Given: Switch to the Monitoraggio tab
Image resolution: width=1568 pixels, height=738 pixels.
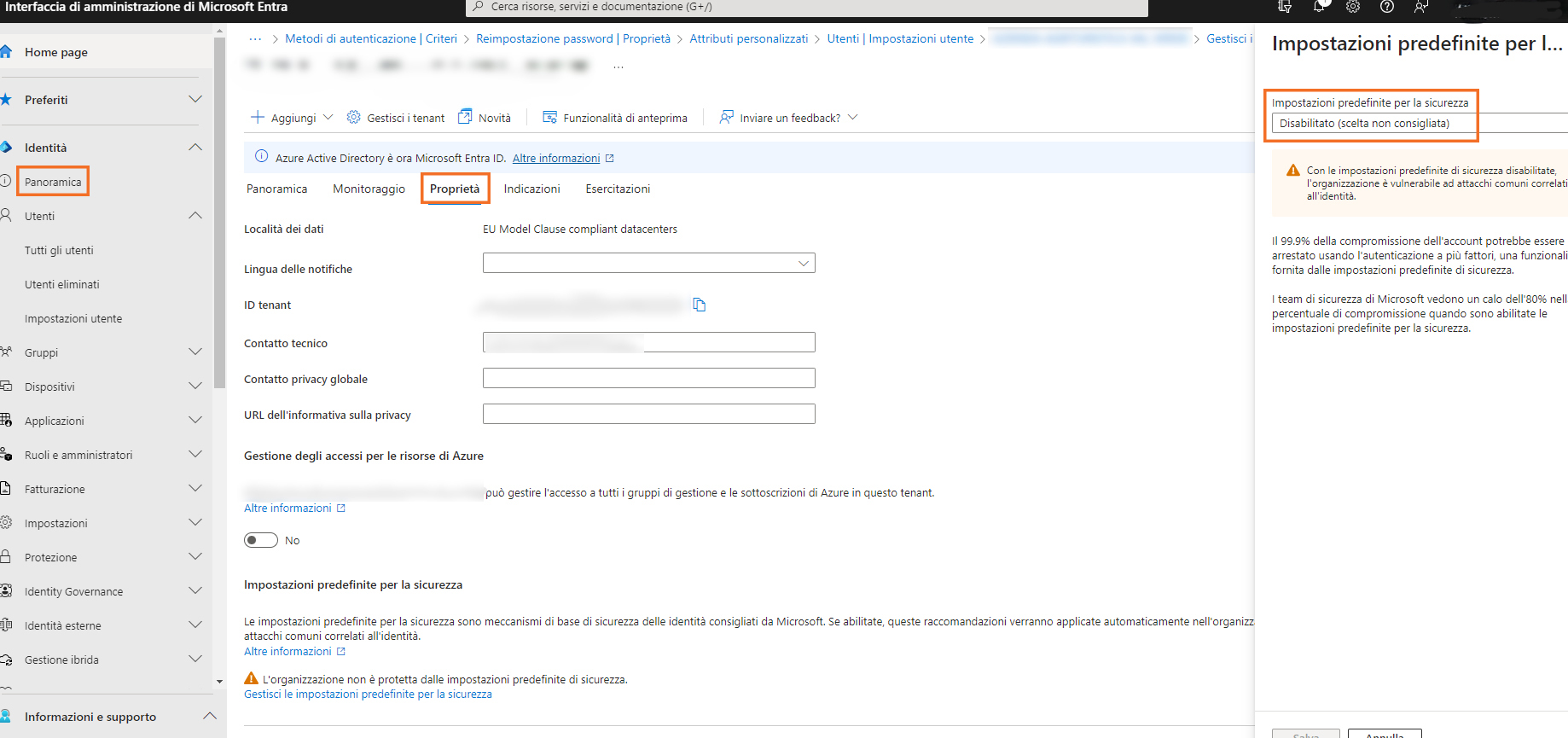Looking at the screenshot, I should pos(369,189).
